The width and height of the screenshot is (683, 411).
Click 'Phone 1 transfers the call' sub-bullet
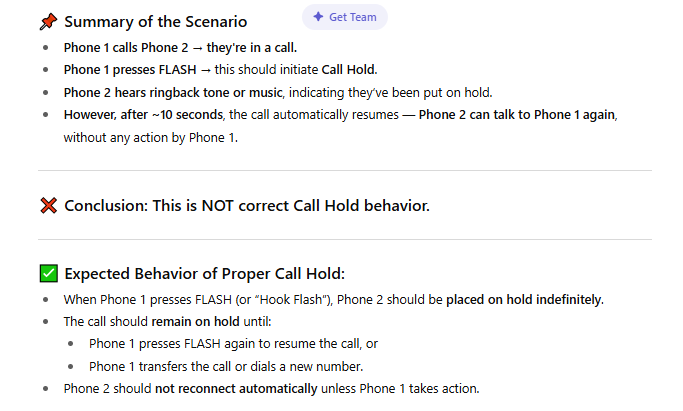[x=226, y=367]
